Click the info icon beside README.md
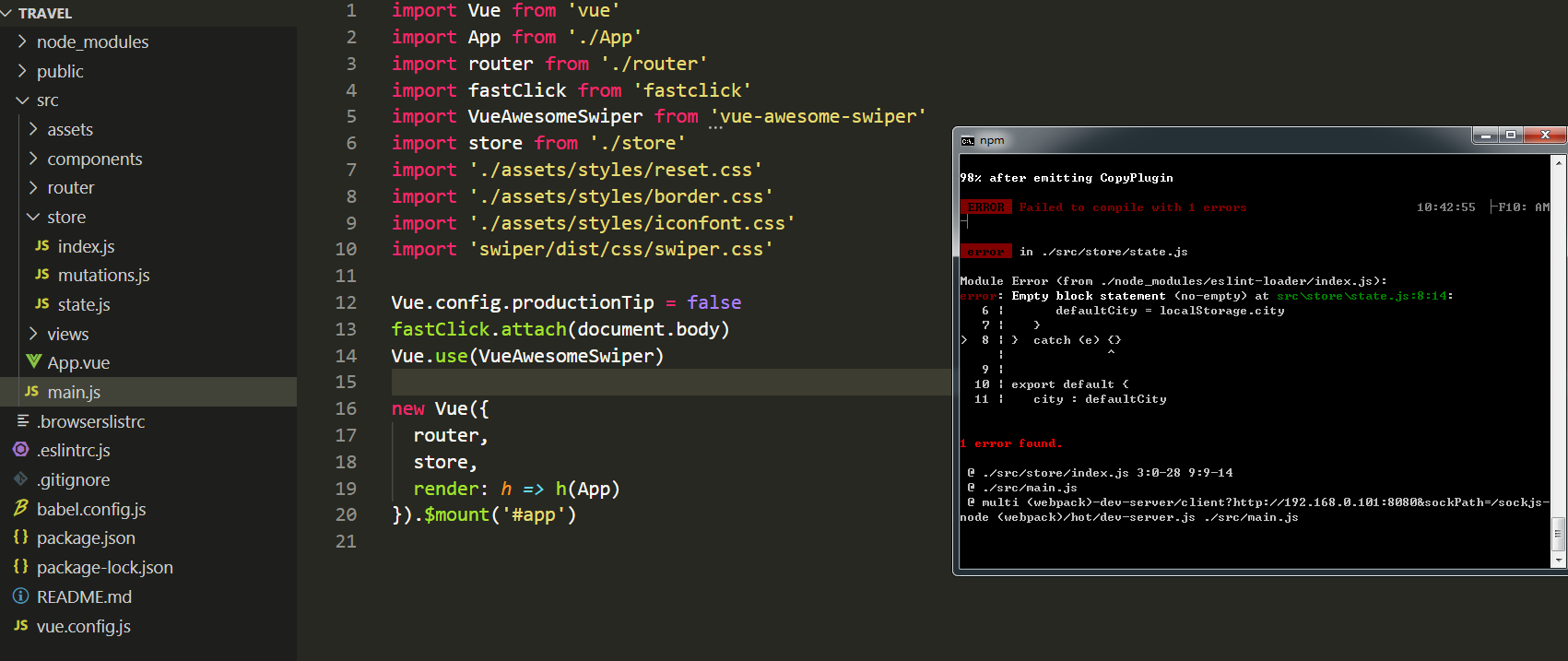The height and width of the screenshot is (661, 1568). pos(21,596)
